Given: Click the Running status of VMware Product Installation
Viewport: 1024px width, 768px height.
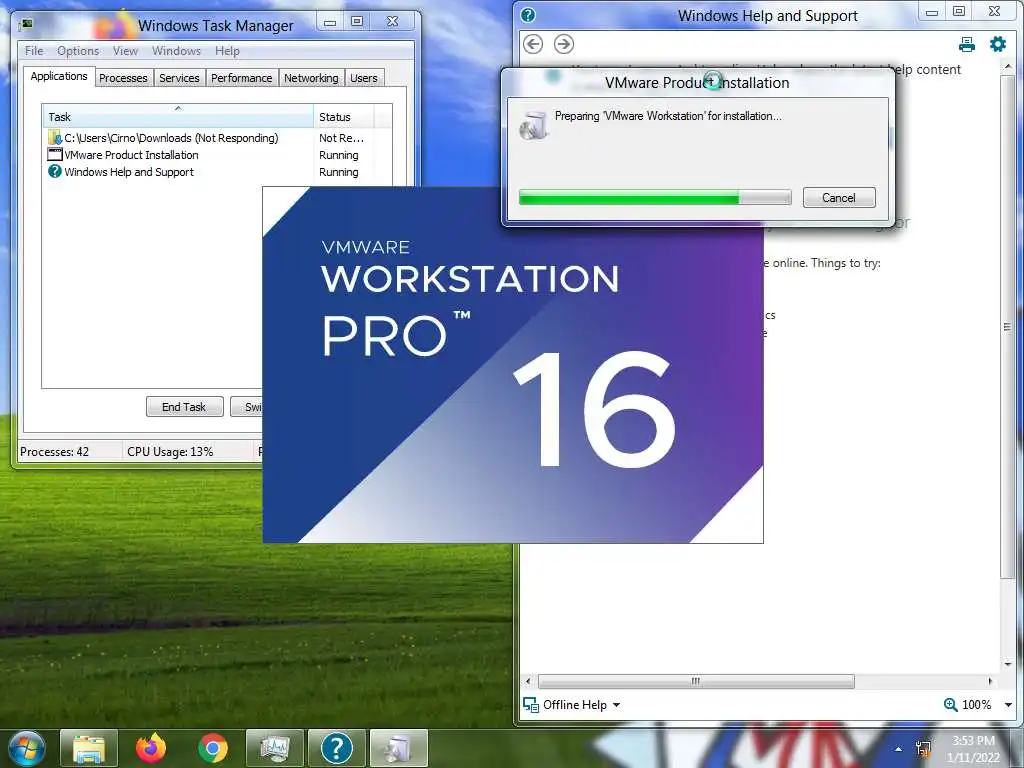Looking at the screenshot, I should click(338, 155).
